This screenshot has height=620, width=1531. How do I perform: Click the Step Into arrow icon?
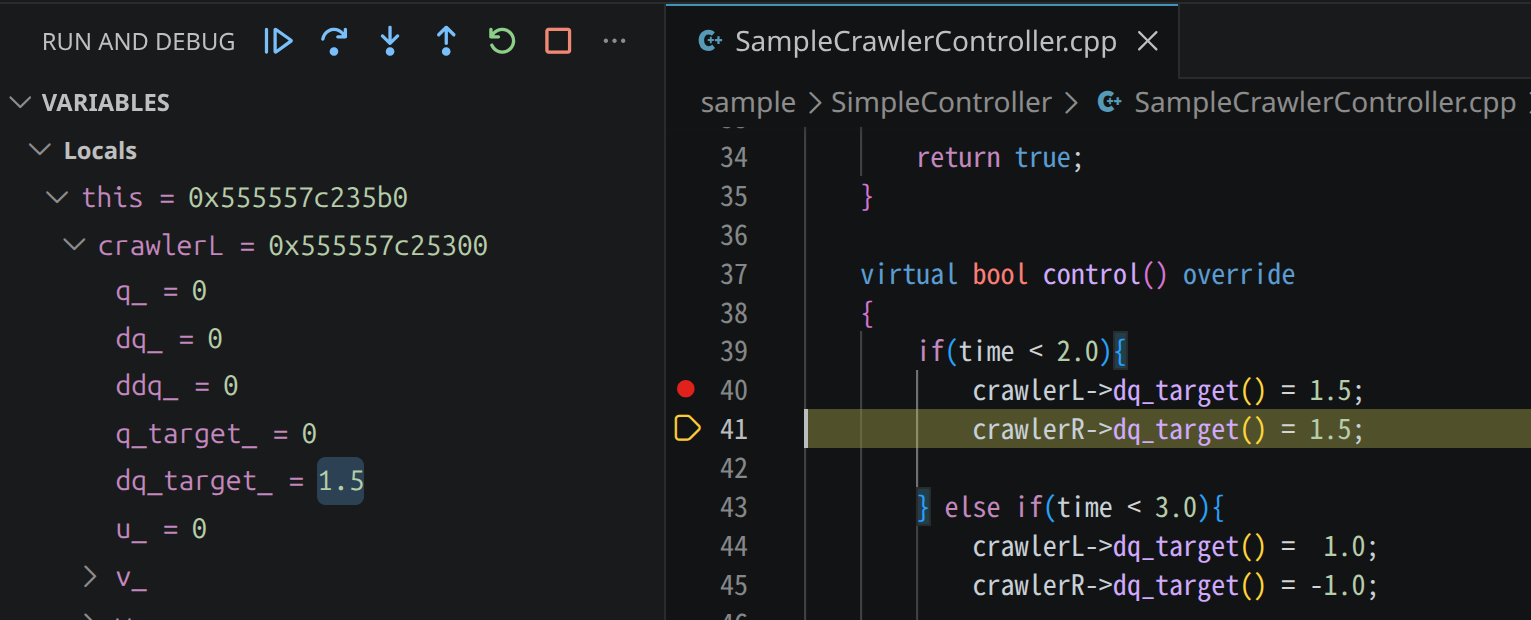390,41
